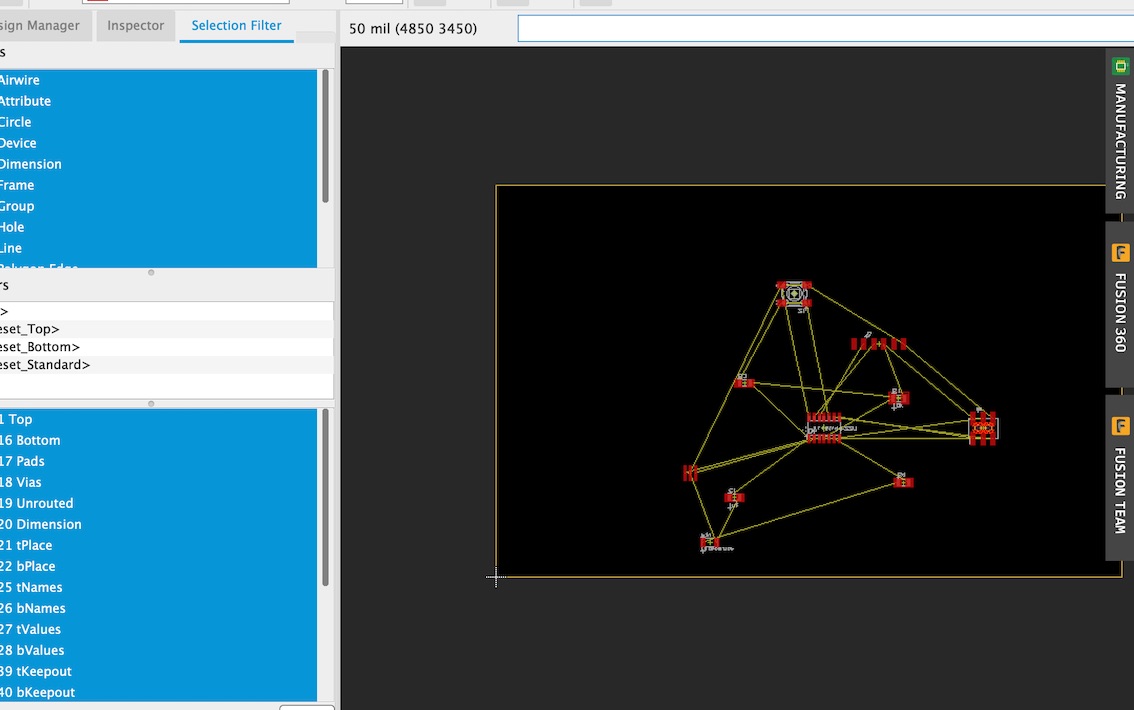Toggle layer 1 Top in filter

click(158, 419)
